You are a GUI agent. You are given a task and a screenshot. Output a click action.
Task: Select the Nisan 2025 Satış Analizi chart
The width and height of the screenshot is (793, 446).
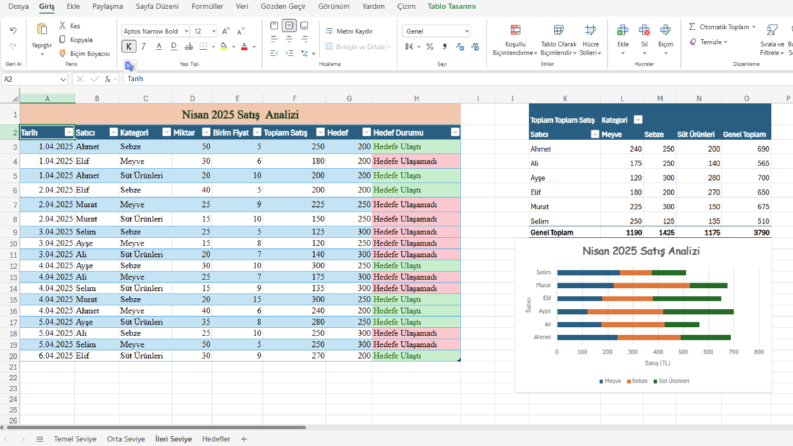(643, 315)
